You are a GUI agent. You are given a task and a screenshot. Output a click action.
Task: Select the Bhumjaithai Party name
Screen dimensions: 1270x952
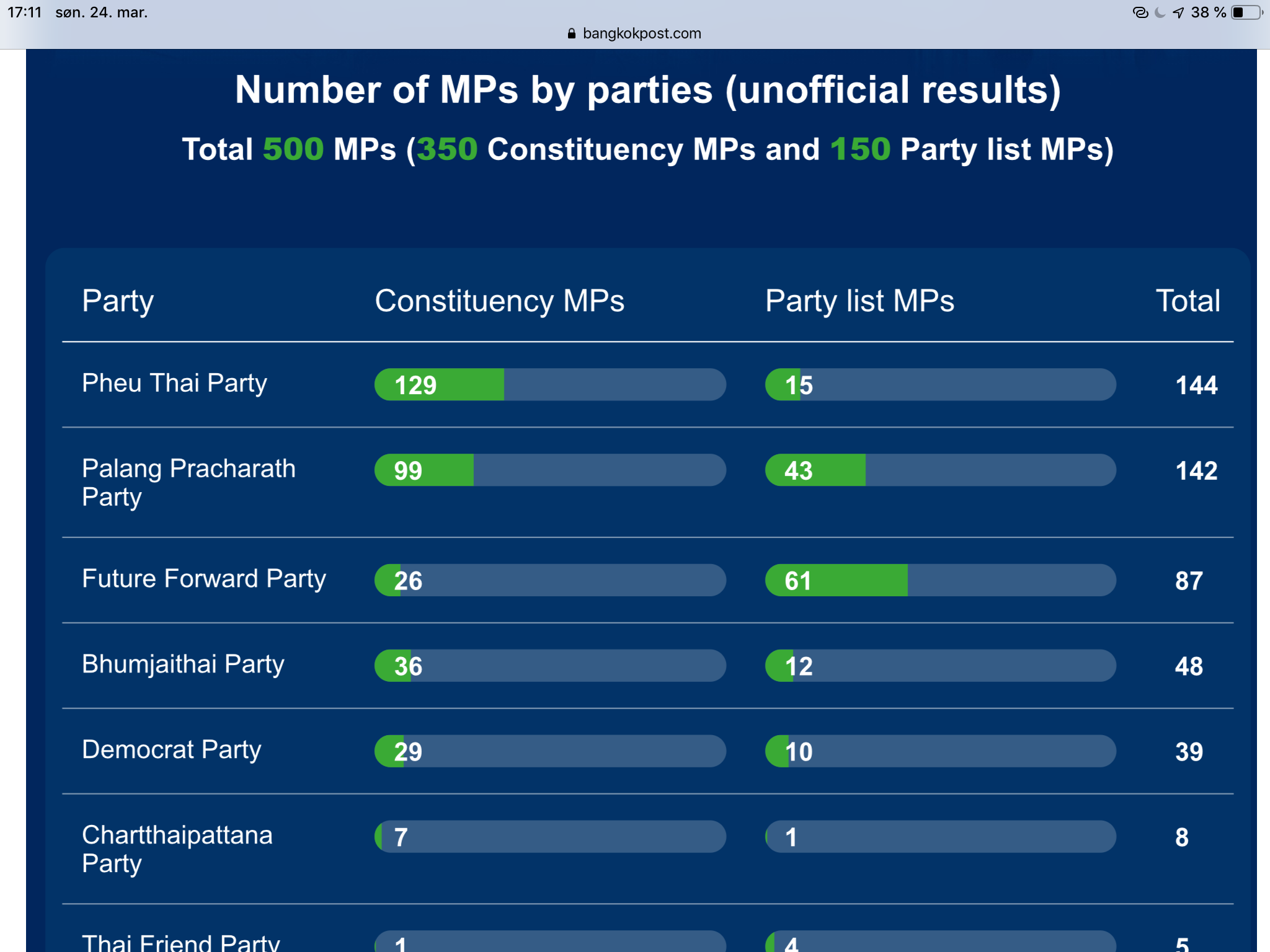183,664
